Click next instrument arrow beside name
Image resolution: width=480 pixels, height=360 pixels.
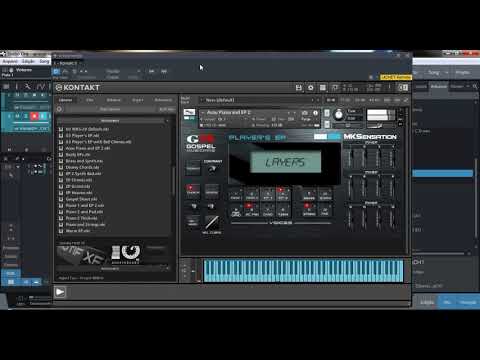coord(294,113)
